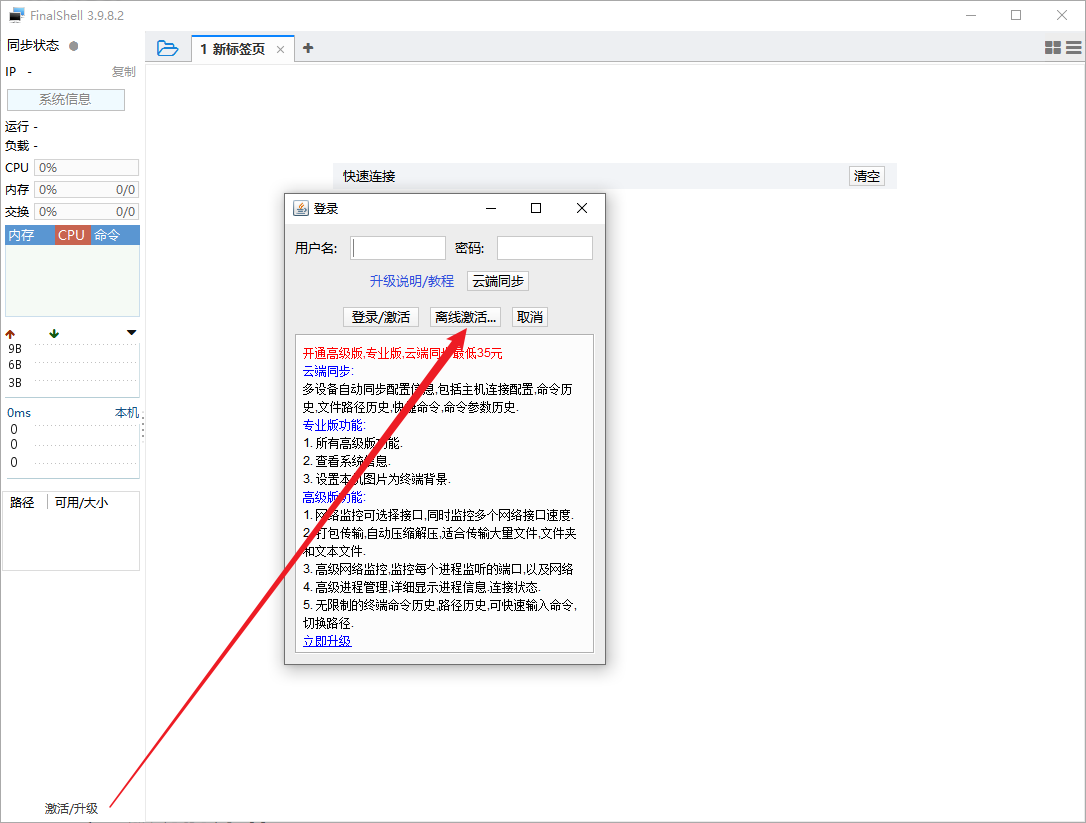Click the Java icon in login dialog title

(301, 209)
